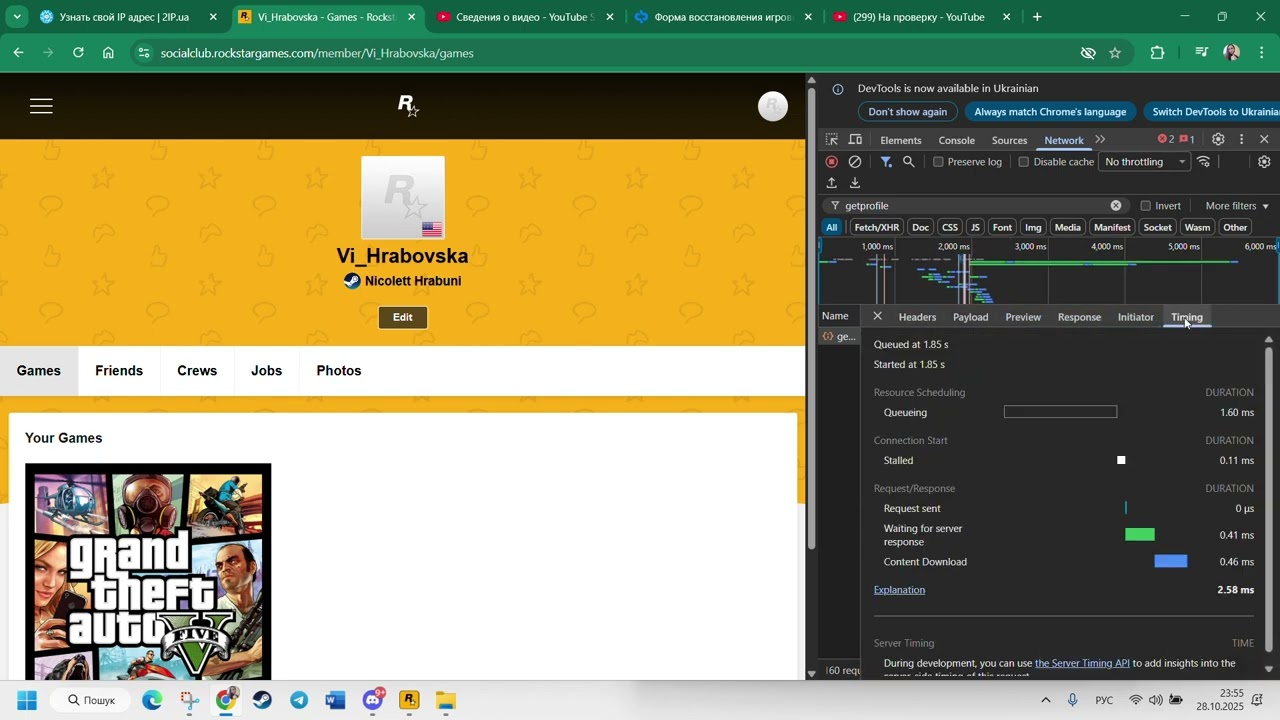Open the Sources panel in DevTools
Screen dimensions: 1280x720
point(1009,140)
